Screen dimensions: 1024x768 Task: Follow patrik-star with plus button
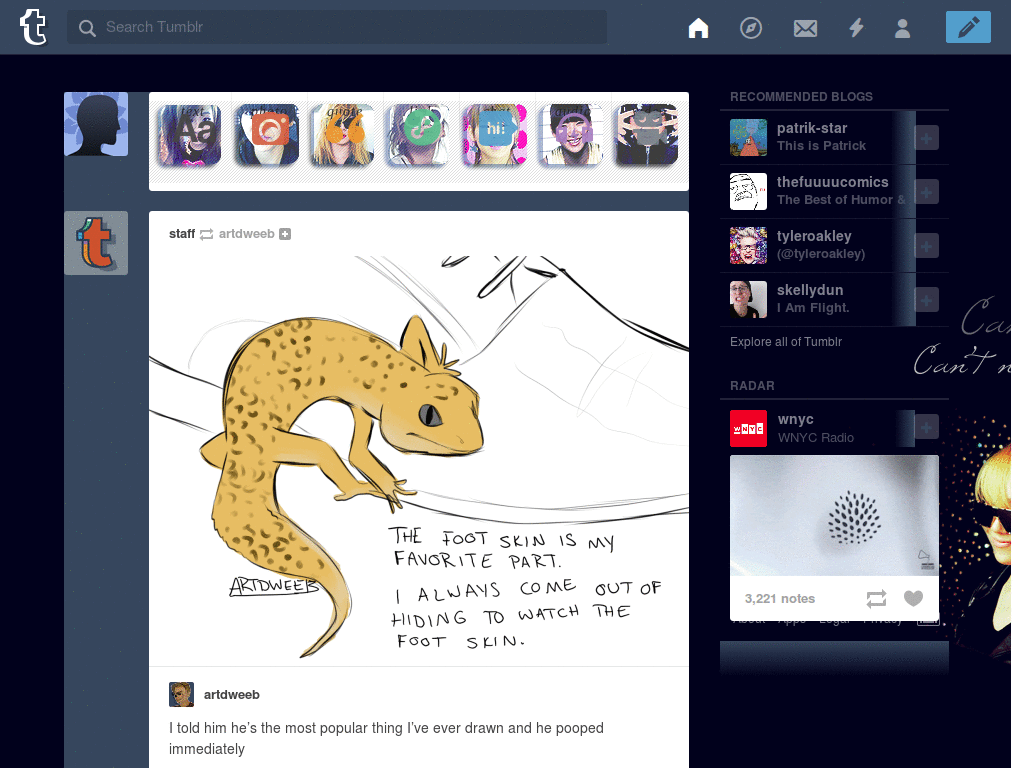click(x=927, y=138)
